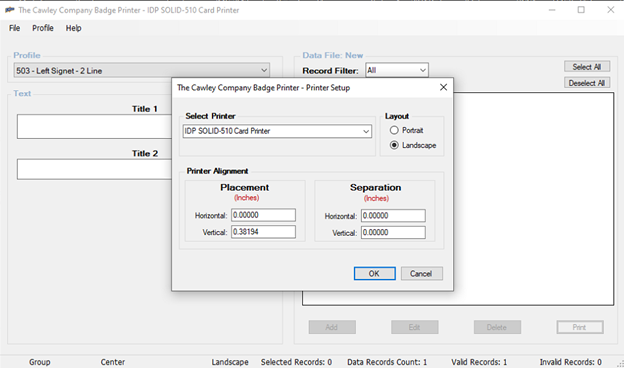
Task: Click the 'Data File: New' group label
Action: (x=332, y=55)
